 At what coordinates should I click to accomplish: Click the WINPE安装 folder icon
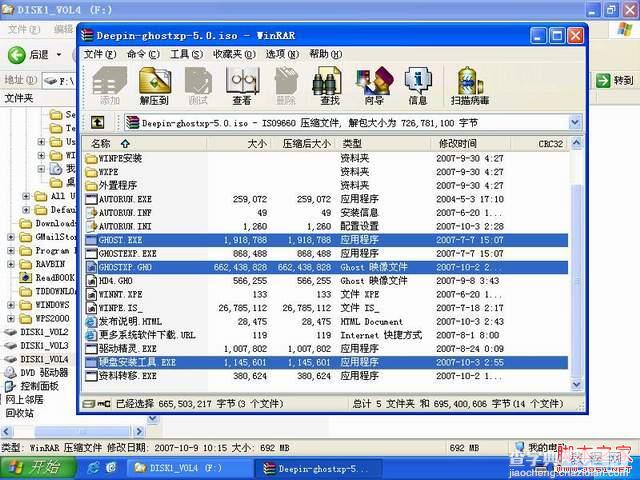tap(91, 158)
